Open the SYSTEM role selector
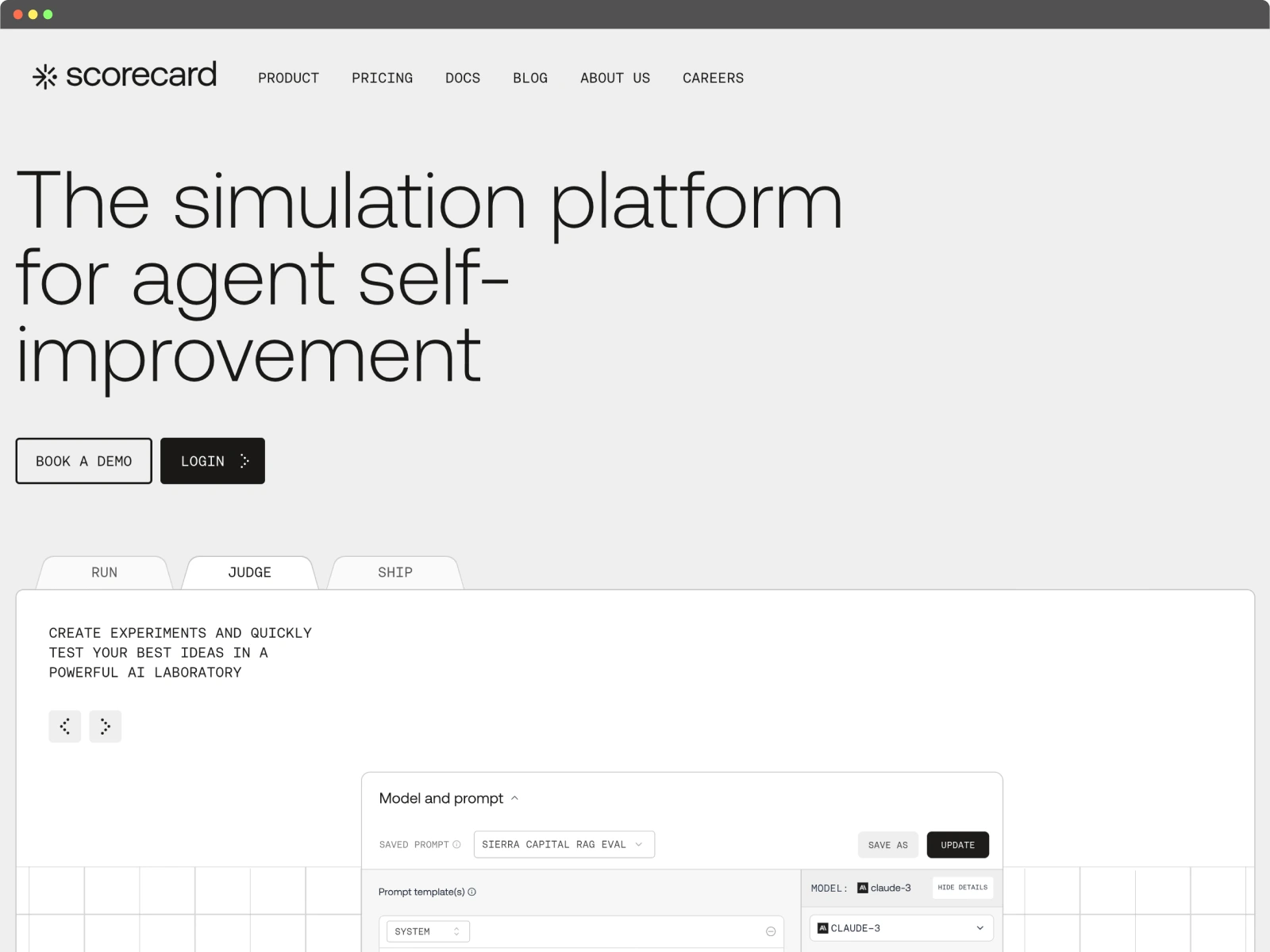 pyautogui.click(x=427, y=931)
